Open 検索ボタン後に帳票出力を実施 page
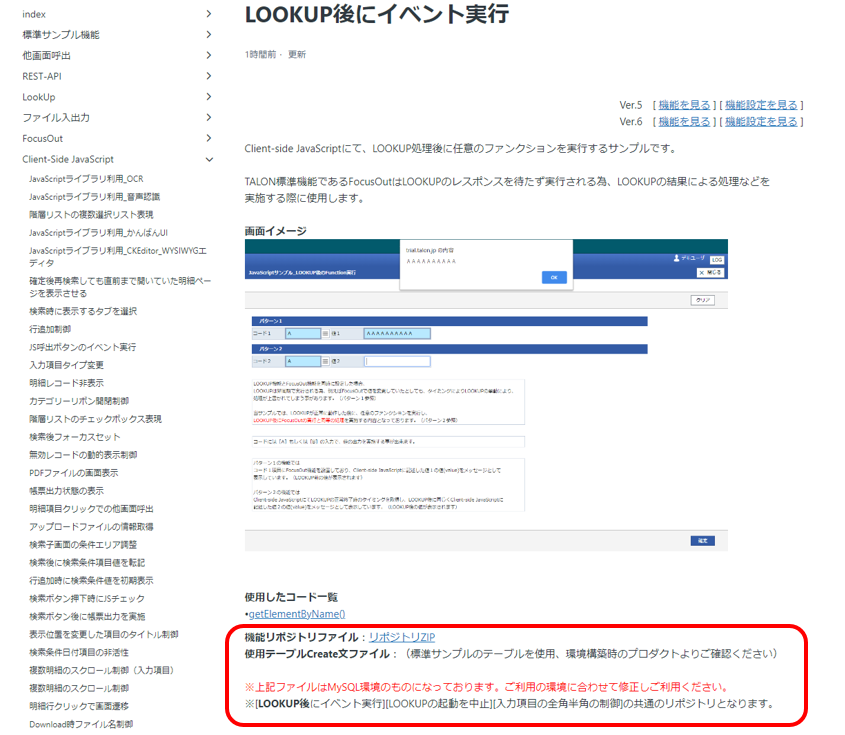Image resolution: width=845 pixels, height=735 pixels. point(87,616)
